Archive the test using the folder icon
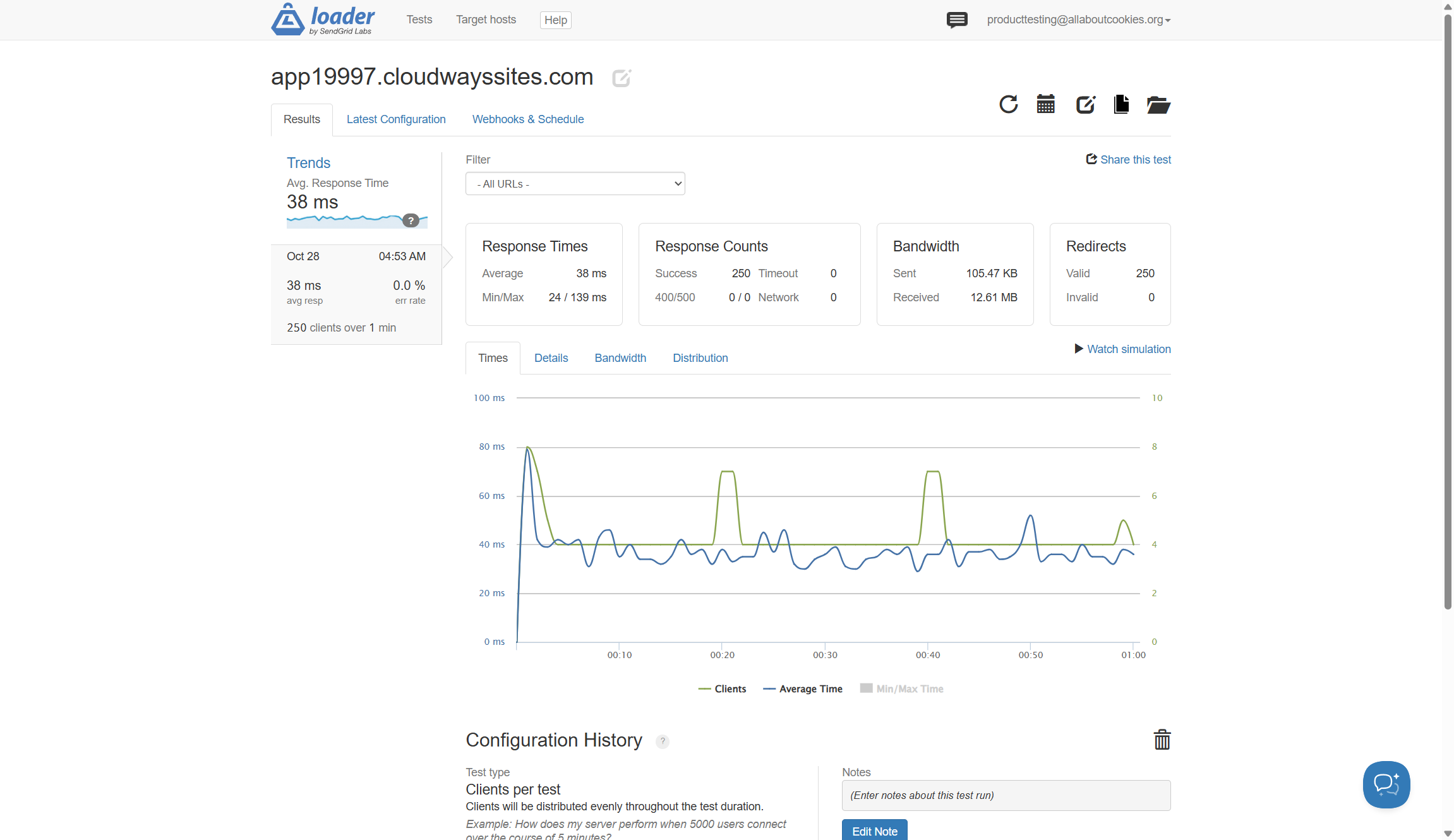The image size is (1454, 840). pos(1158,105)
